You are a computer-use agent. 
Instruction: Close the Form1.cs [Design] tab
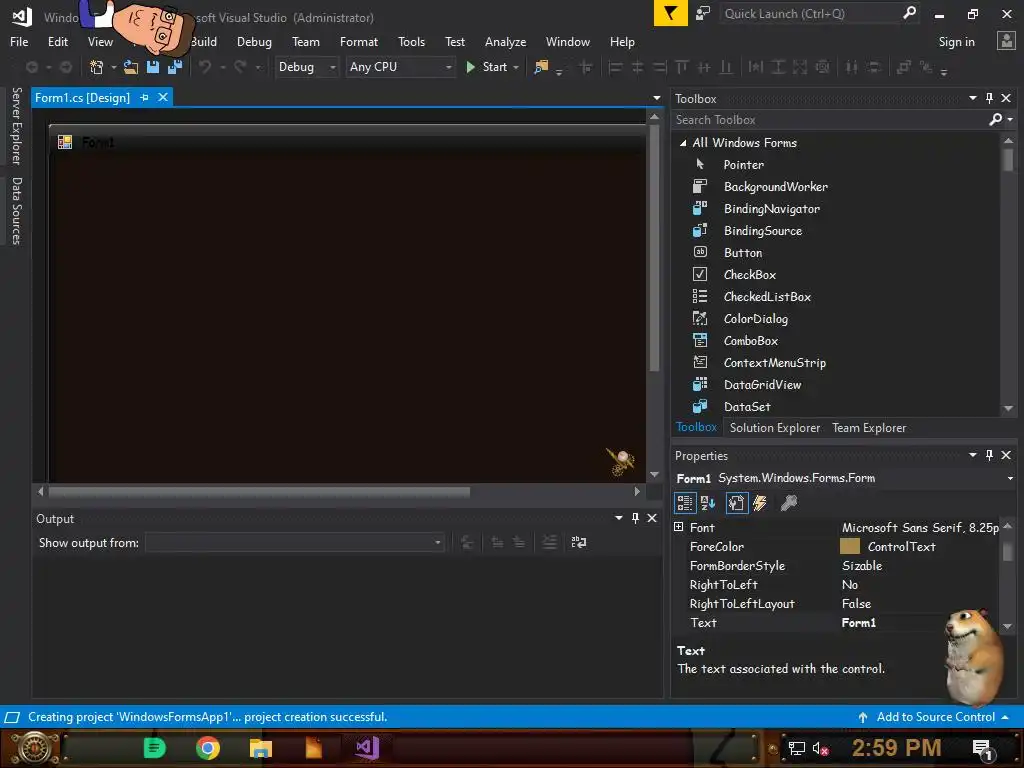[163, 97]
